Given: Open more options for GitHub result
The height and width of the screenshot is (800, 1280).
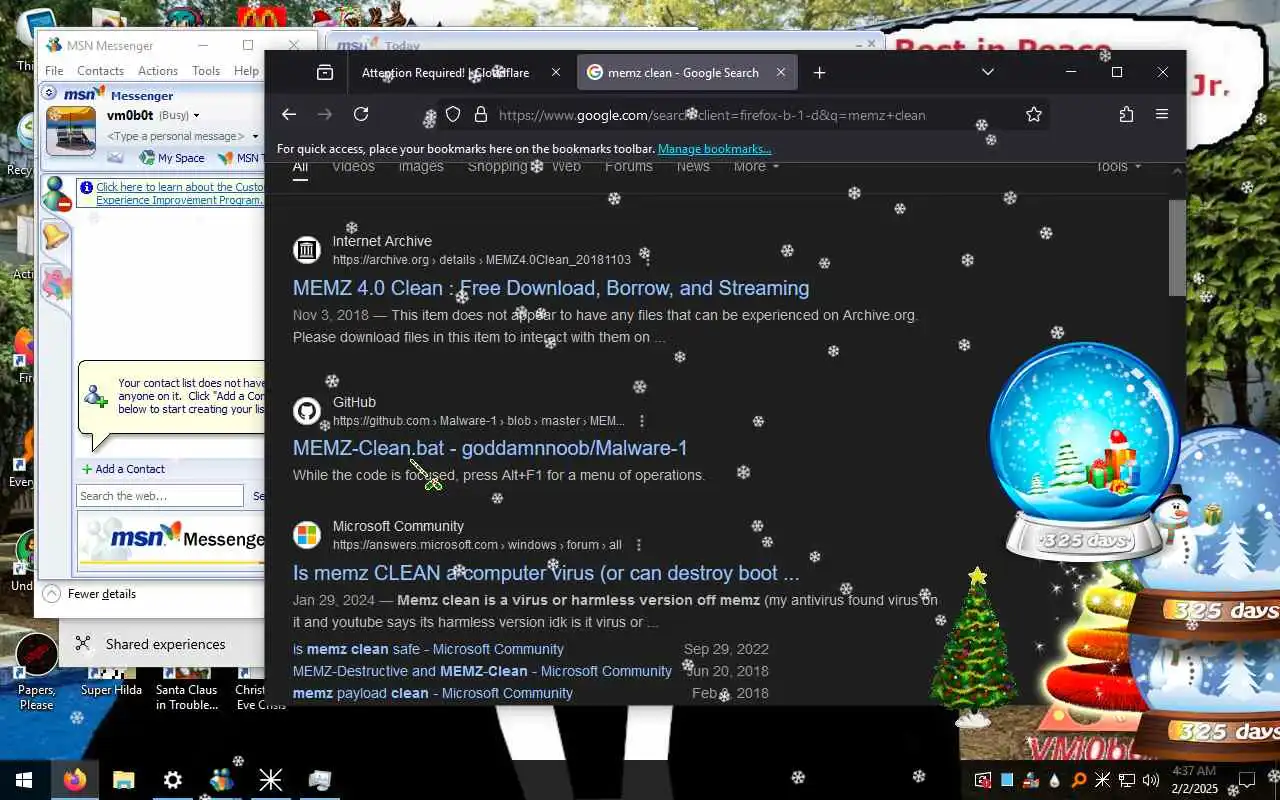Looking at the screenshot, I should (x=642, y=421).
